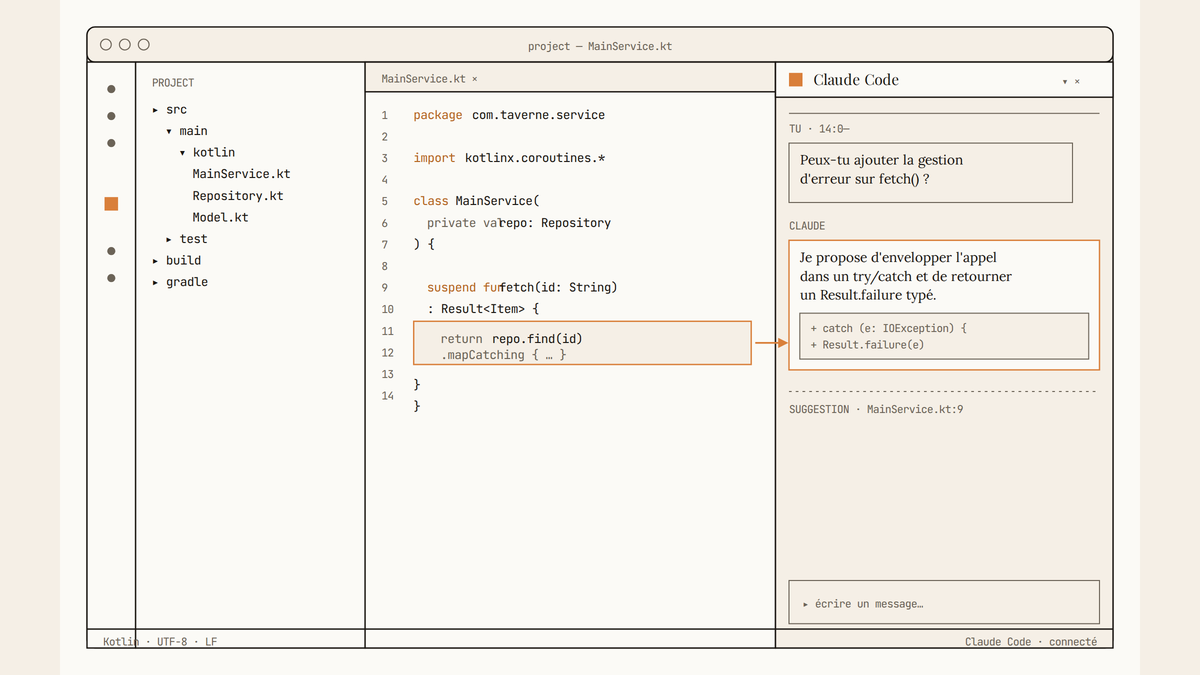Click the Kotlin language indicator in status bar
Image resolution: width=1200 pixels, height=675 pixels.
[121, 642]
